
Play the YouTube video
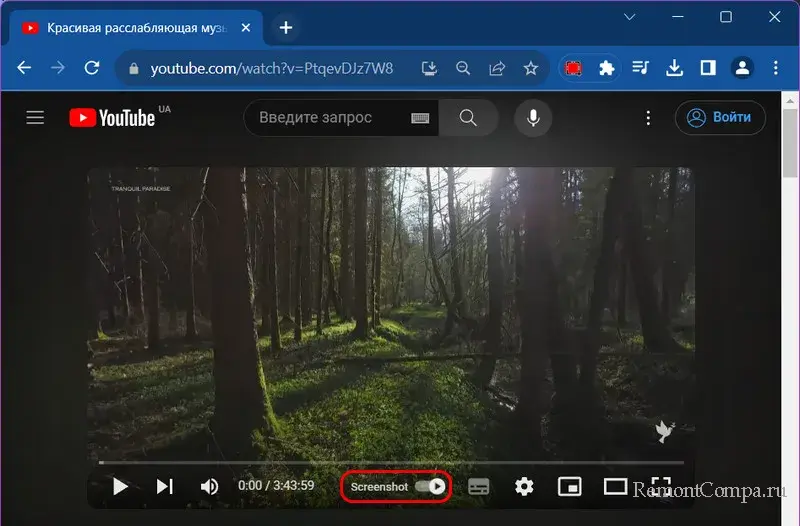point(120,487)
